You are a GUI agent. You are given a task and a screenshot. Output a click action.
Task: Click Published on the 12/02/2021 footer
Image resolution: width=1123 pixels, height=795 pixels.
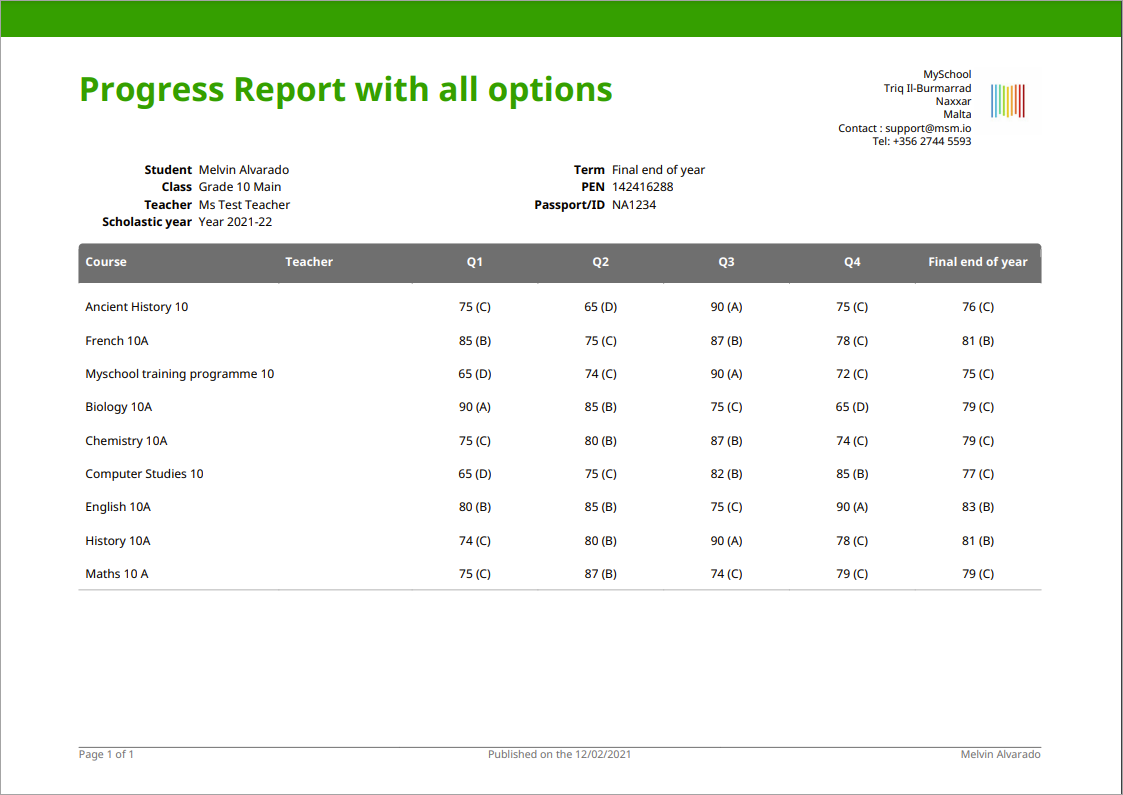[559, 754]
